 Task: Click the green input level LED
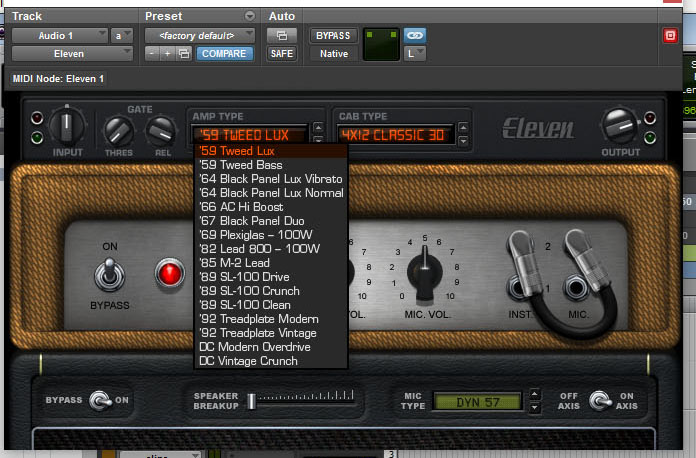pos(37,138)
